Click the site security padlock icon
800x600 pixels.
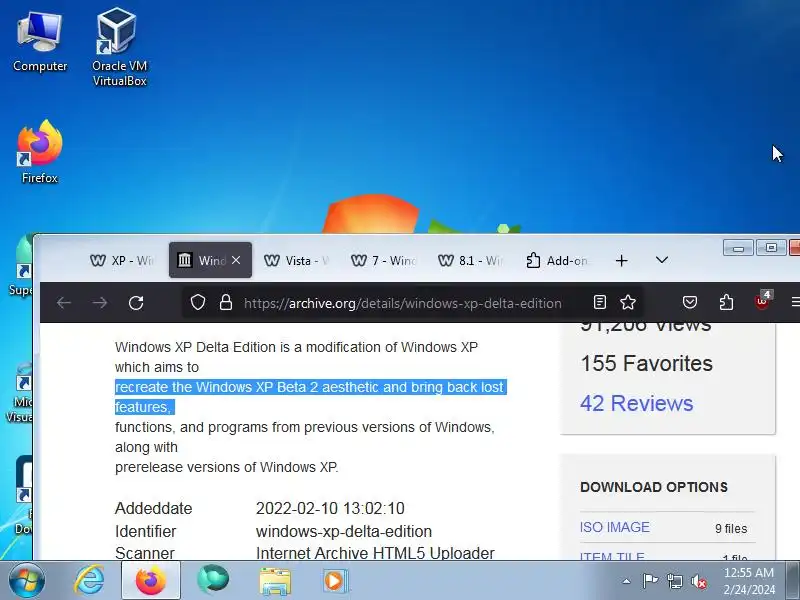tap(226, 303)
